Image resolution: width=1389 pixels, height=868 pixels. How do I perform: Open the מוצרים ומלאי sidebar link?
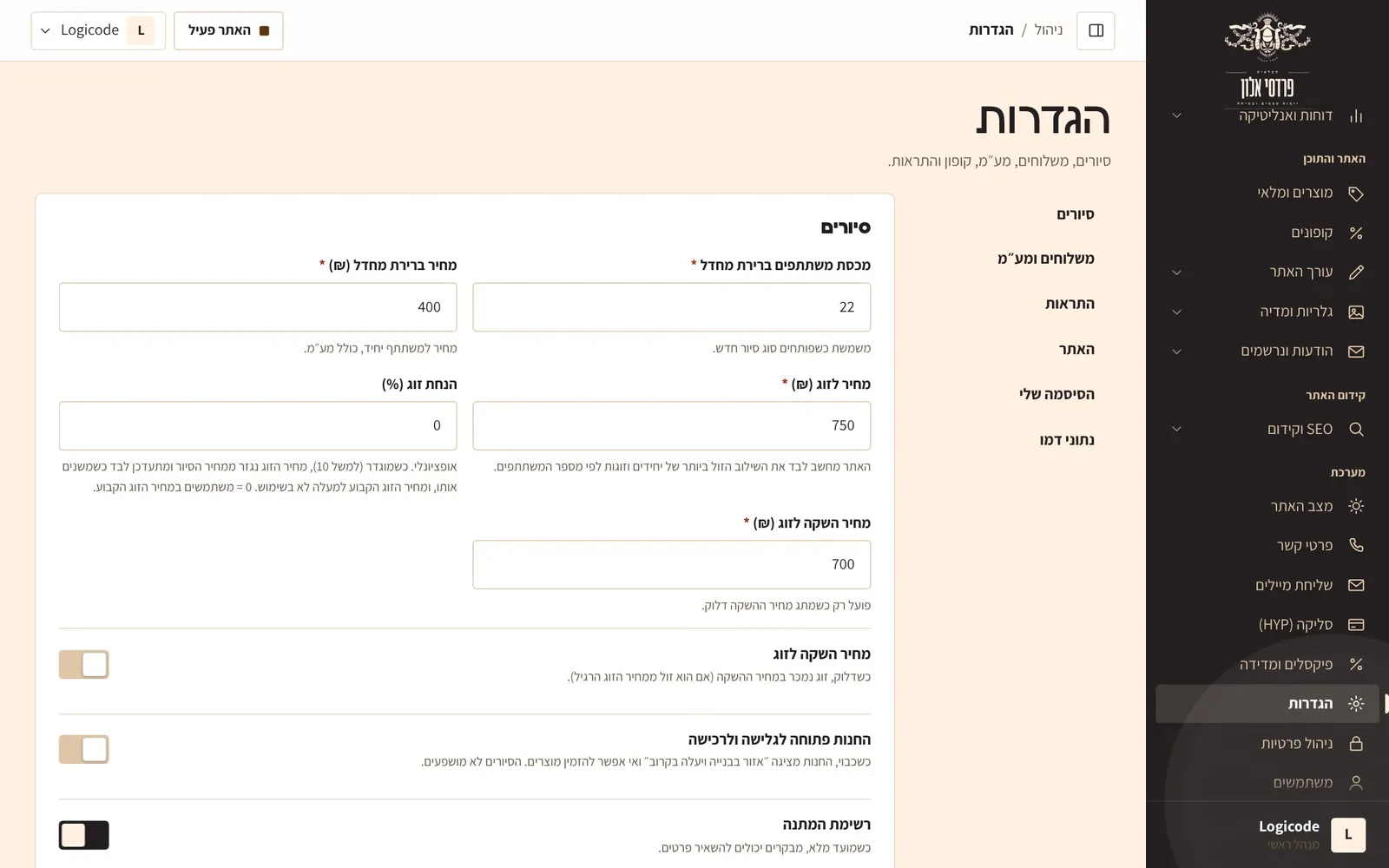[x=1267, y=193]
